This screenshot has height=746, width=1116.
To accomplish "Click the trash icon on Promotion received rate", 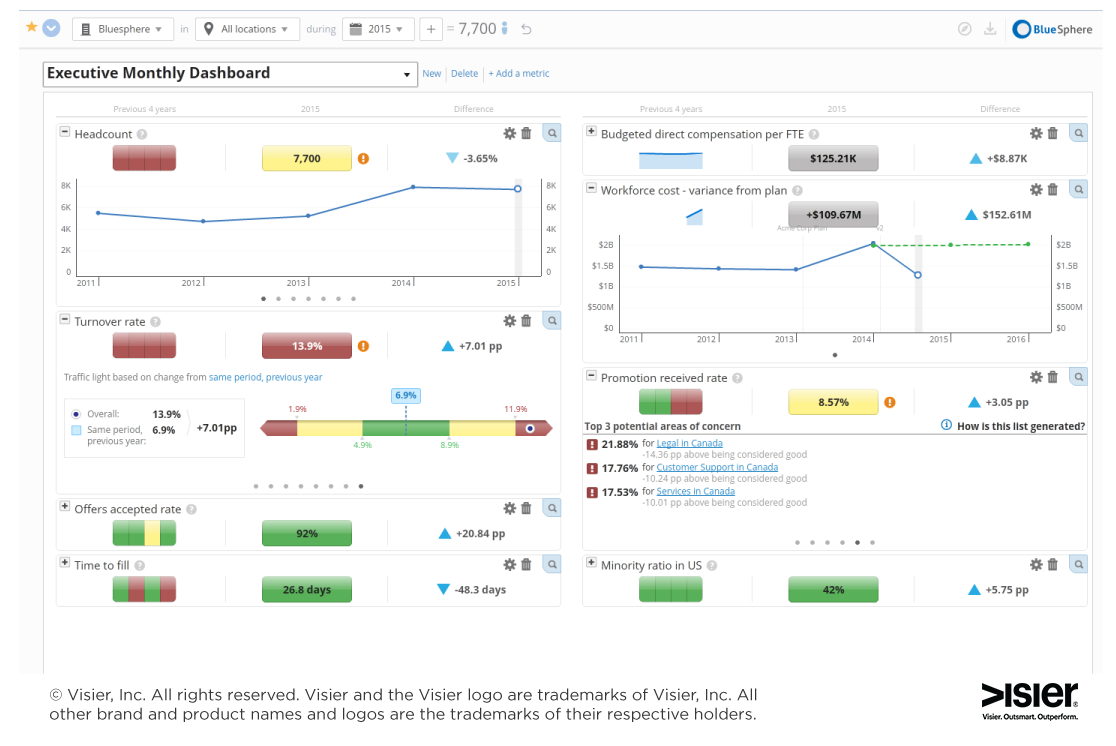I will click(1052, 376).
